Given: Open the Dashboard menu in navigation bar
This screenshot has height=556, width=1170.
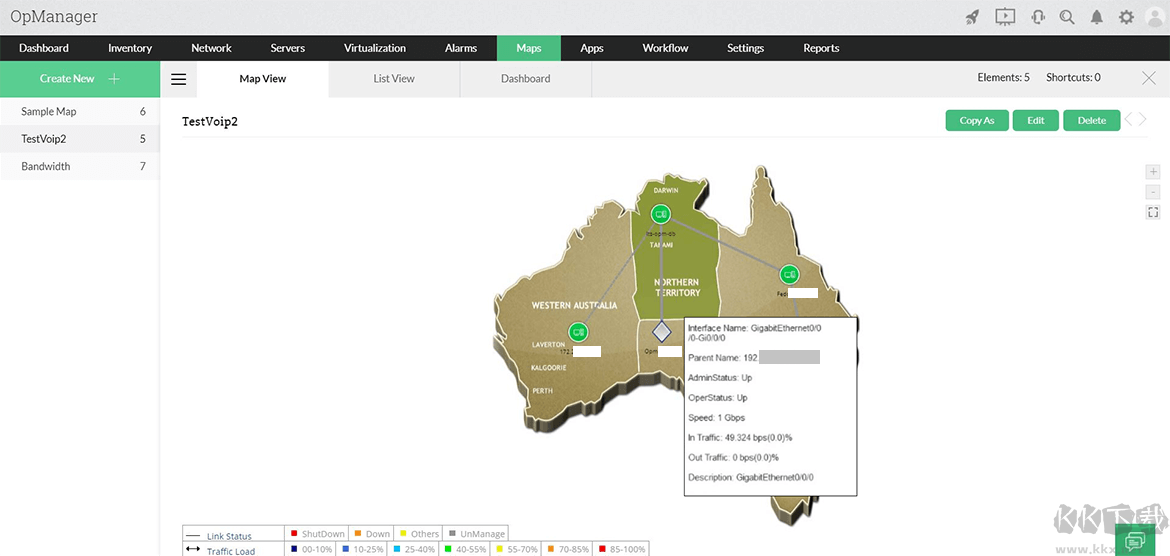Looking at the screenshot, I should coord(44,48).
